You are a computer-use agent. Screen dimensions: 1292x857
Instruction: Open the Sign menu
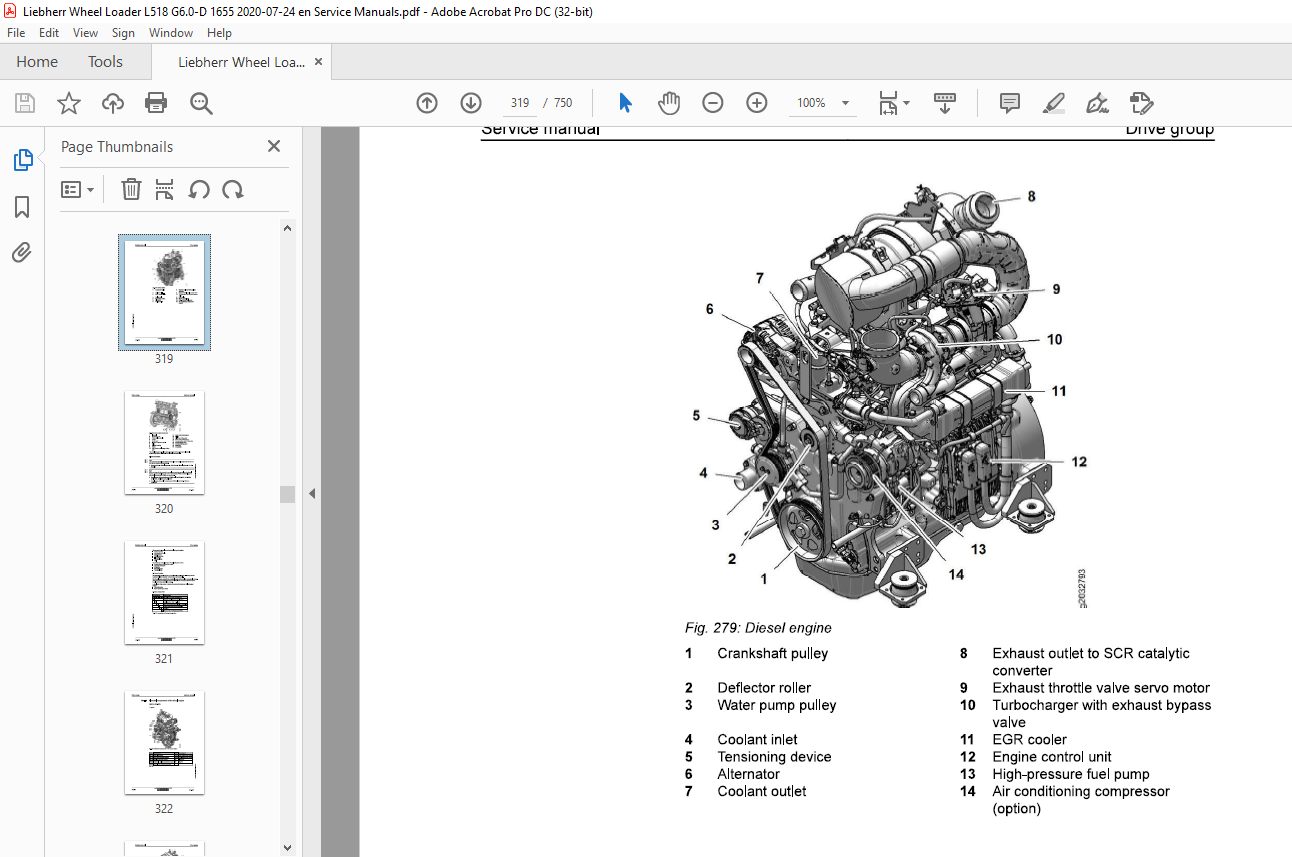[123, 33]
